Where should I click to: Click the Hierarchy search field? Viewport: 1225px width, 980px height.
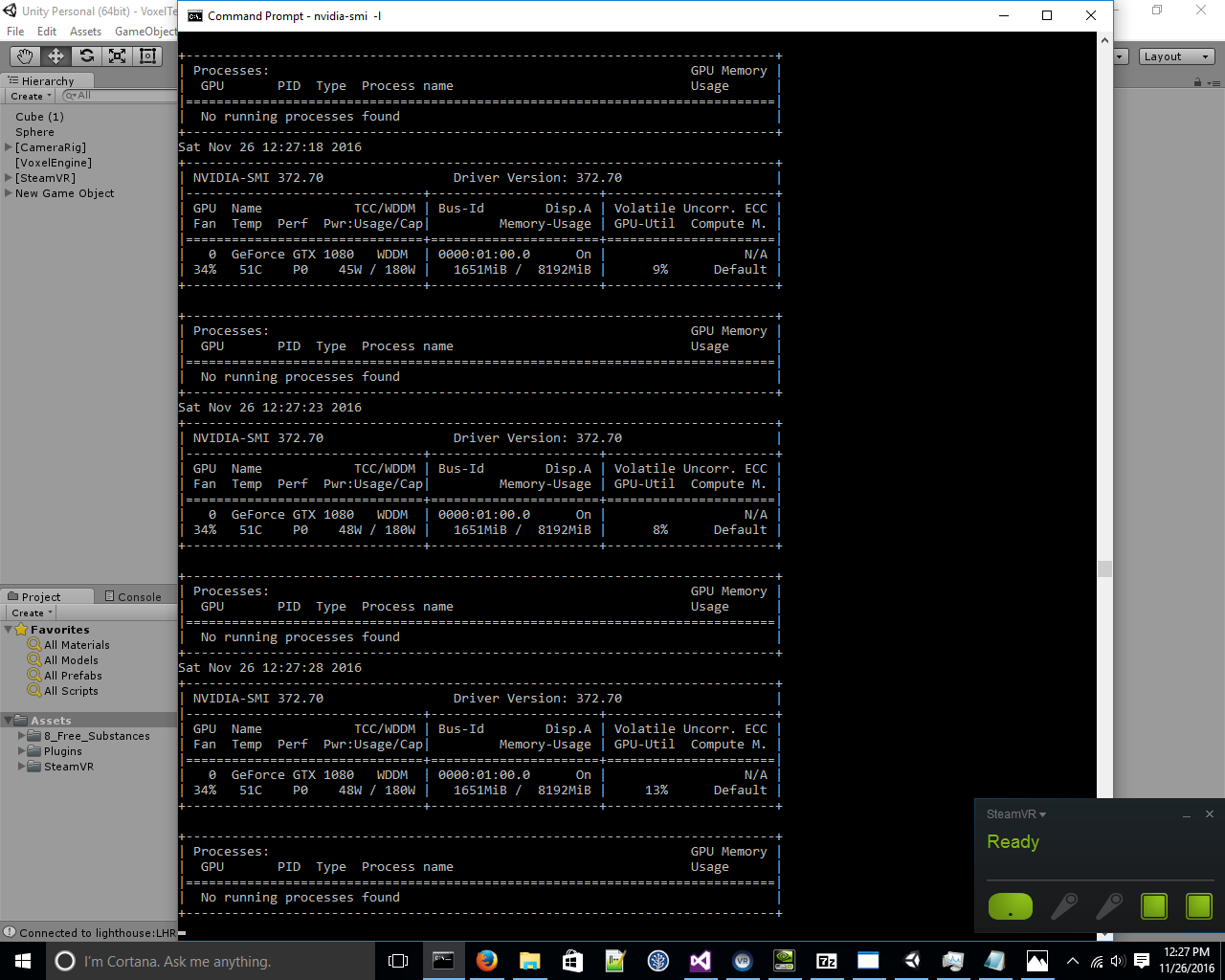[120, 96]
